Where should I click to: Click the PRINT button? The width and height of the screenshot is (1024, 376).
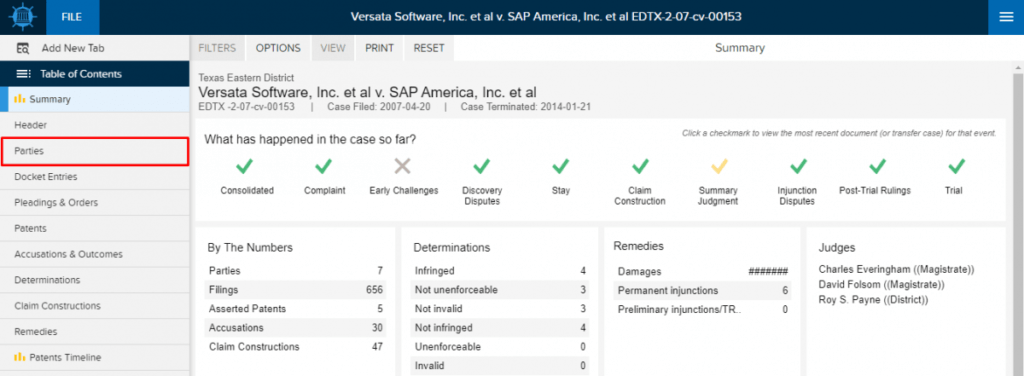[379, 48]
